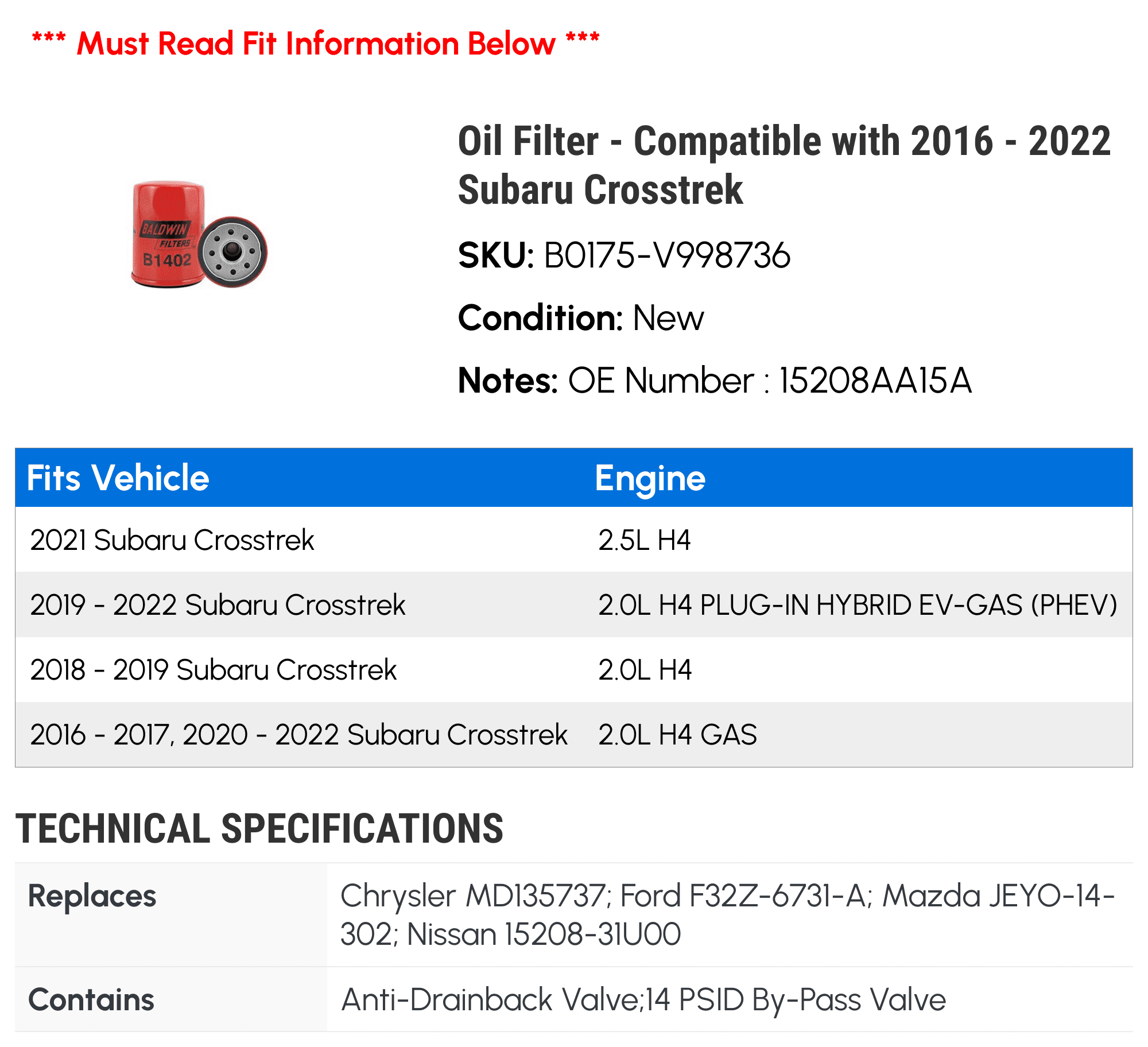Click the Chrysler MD135737 replacement part list

pos(727,915)
